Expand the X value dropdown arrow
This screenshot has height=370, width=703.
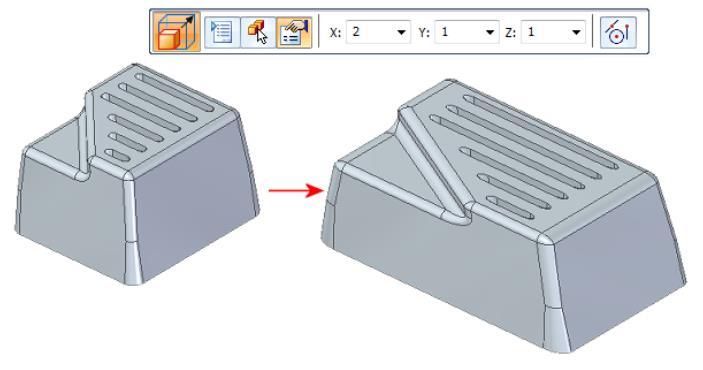pyautogui.click(x=401, y=32)
